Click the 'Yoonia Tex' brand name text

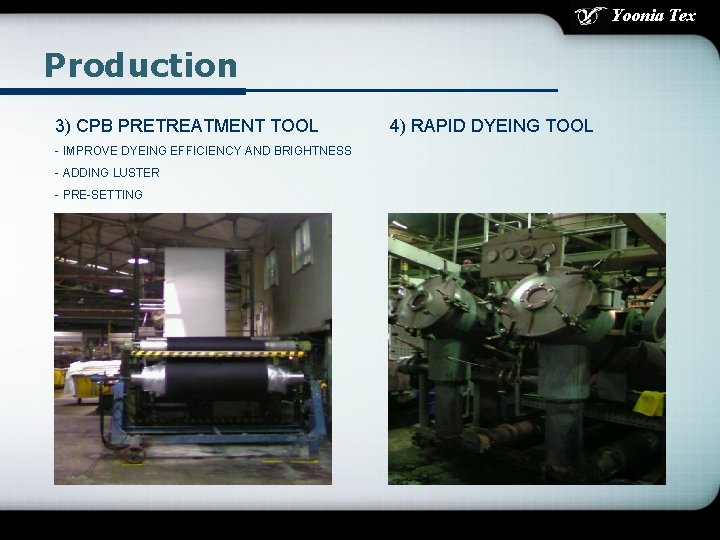653,16
